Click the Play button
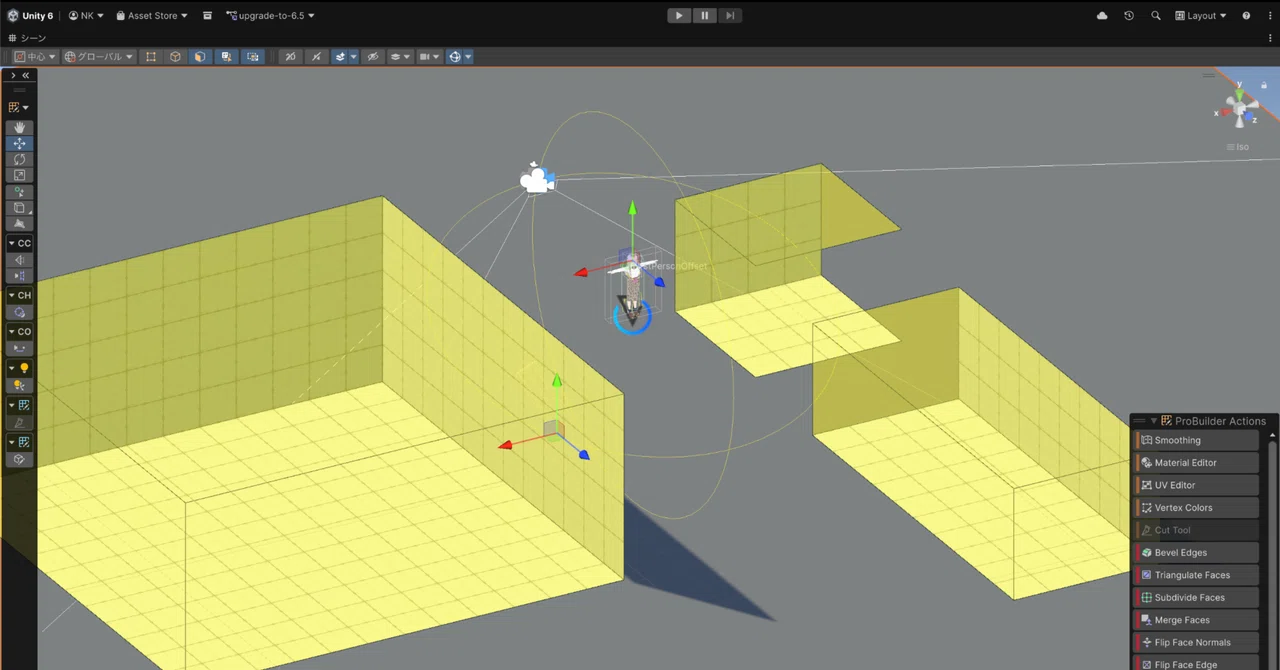This screenshot has height=670, width=1280. (x=679, y=16)
